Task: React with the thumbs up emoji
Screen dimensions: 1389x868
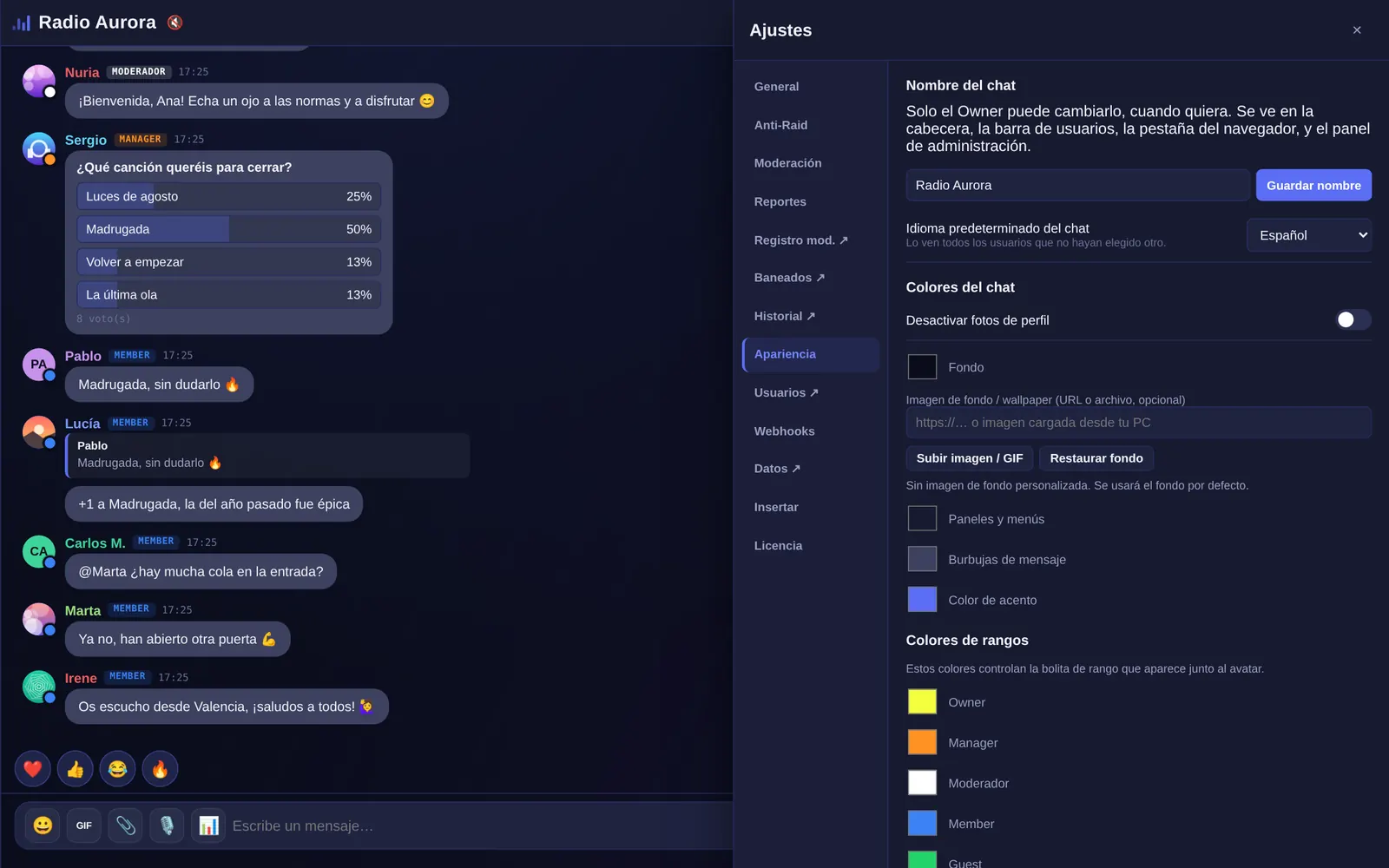Action: click(x=76, y=769)
